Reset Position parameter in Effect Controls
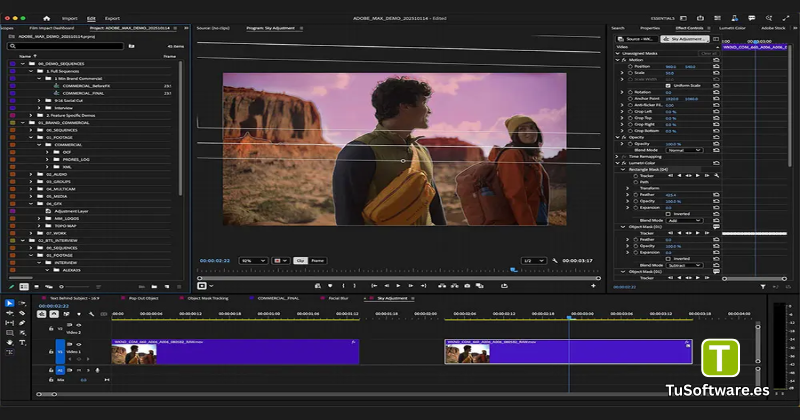The height and width of the screenshot is (420, 800). (x=716, y=66)
